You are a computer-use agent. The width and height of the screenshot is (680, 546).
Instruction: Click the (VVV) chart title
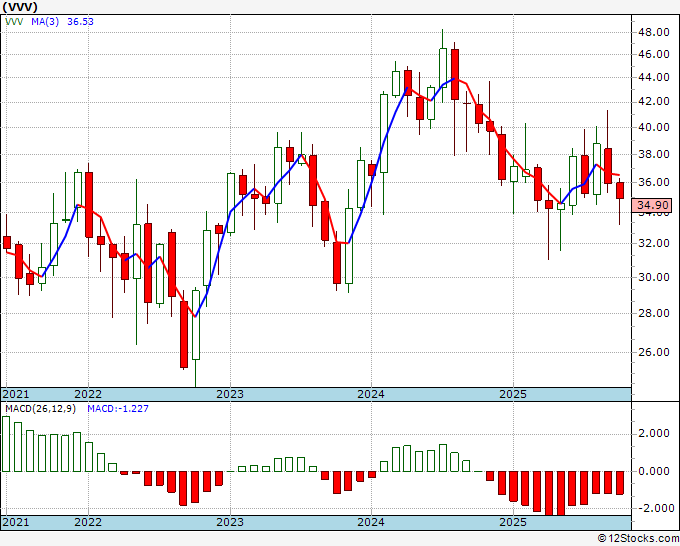20,7
